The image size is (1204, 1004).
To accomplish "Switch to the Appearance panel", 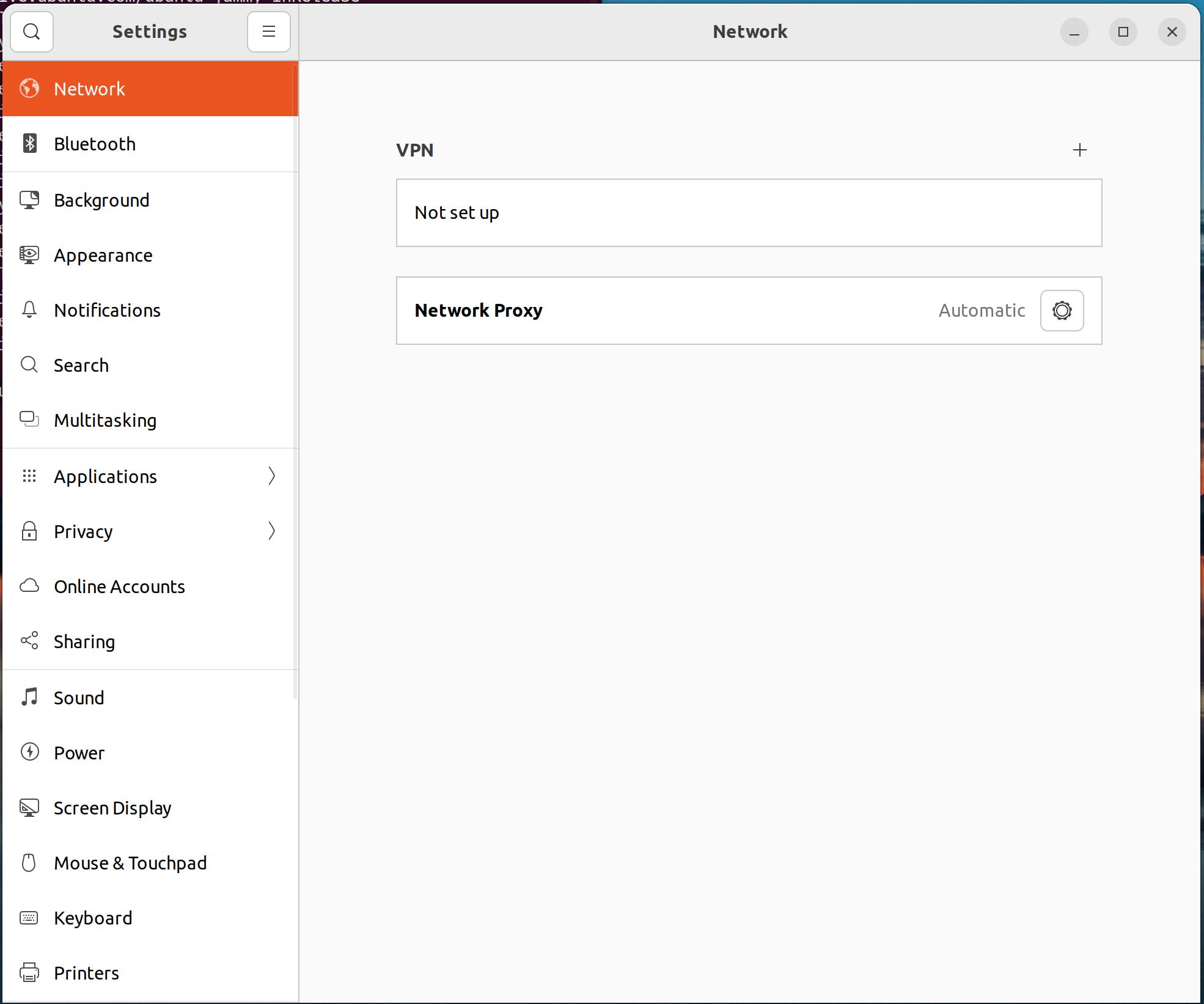I will click(x=150, y=255).
